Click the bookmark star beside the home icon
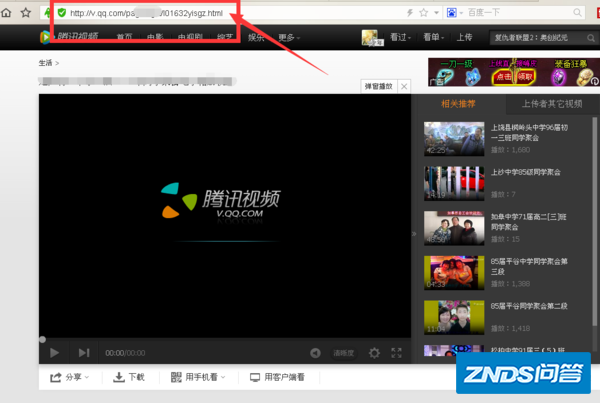The image size is (600, 403). (26, 13)
